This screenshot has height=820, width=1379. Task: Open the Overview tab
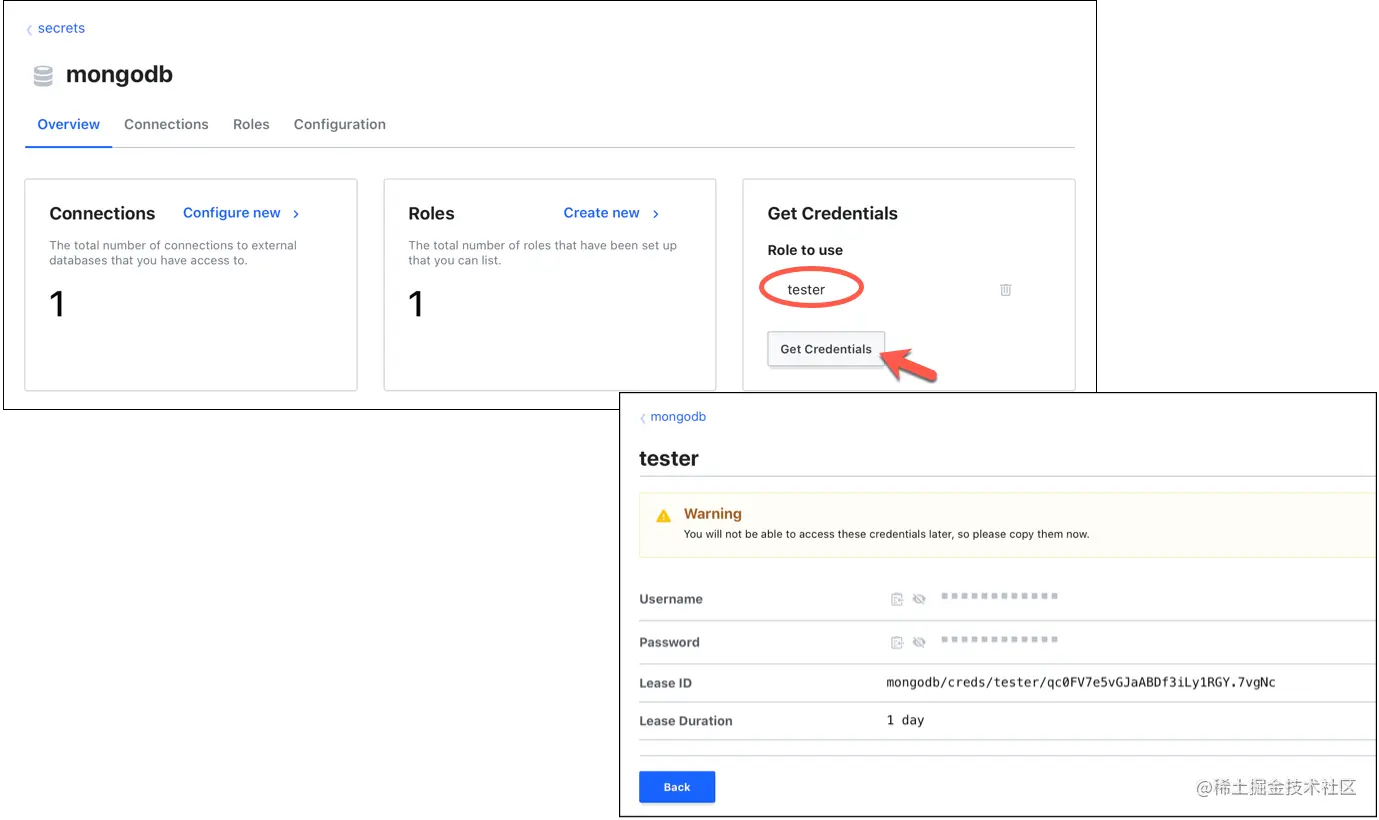point(69,124)
